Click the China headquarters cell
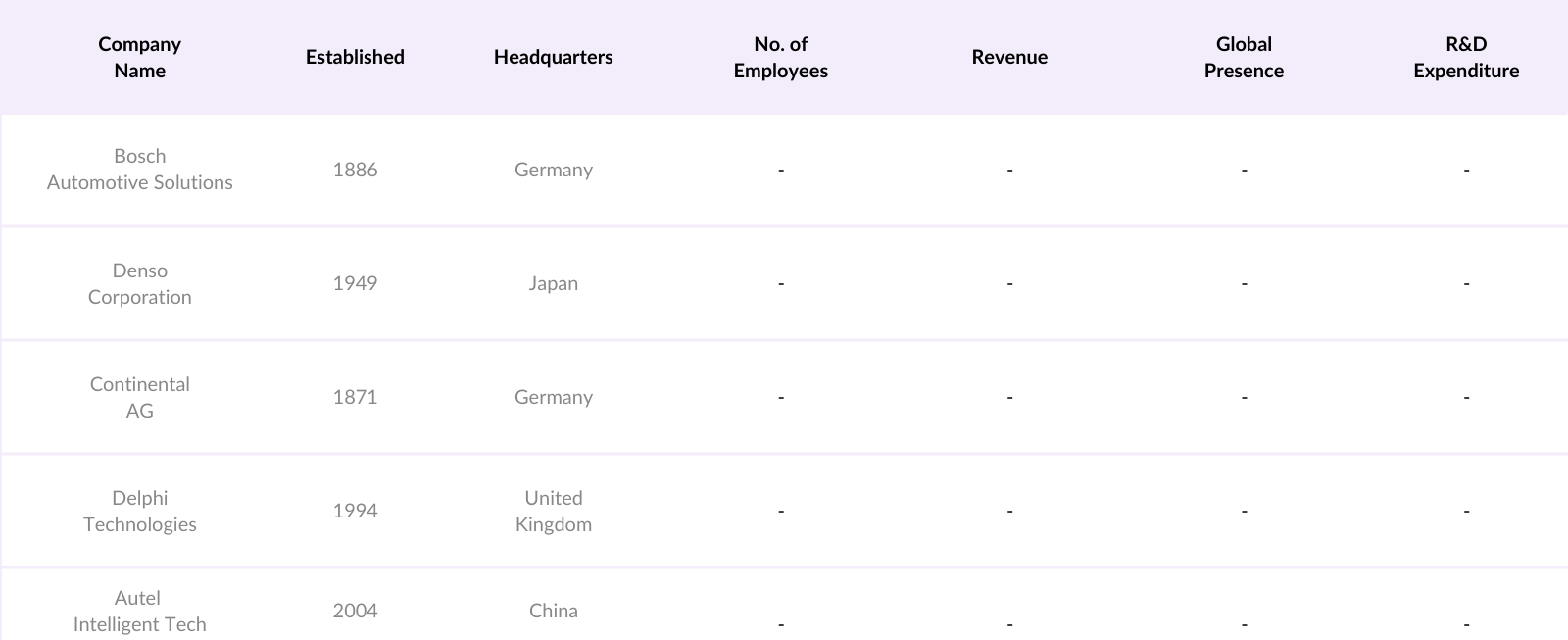 pyautogui.click(x=553, y=611)
